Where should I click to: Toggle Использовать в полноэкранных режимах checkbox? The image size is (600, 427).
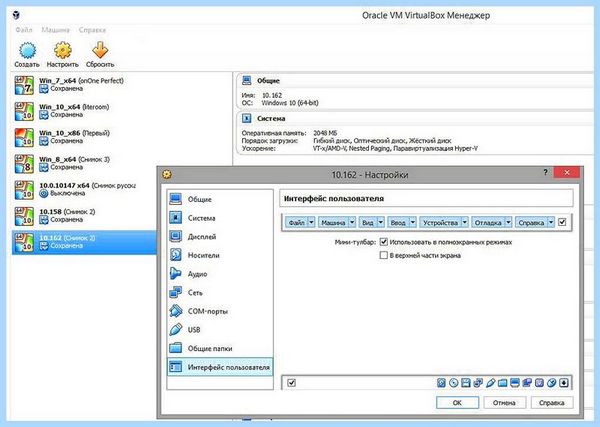(383, 242)
